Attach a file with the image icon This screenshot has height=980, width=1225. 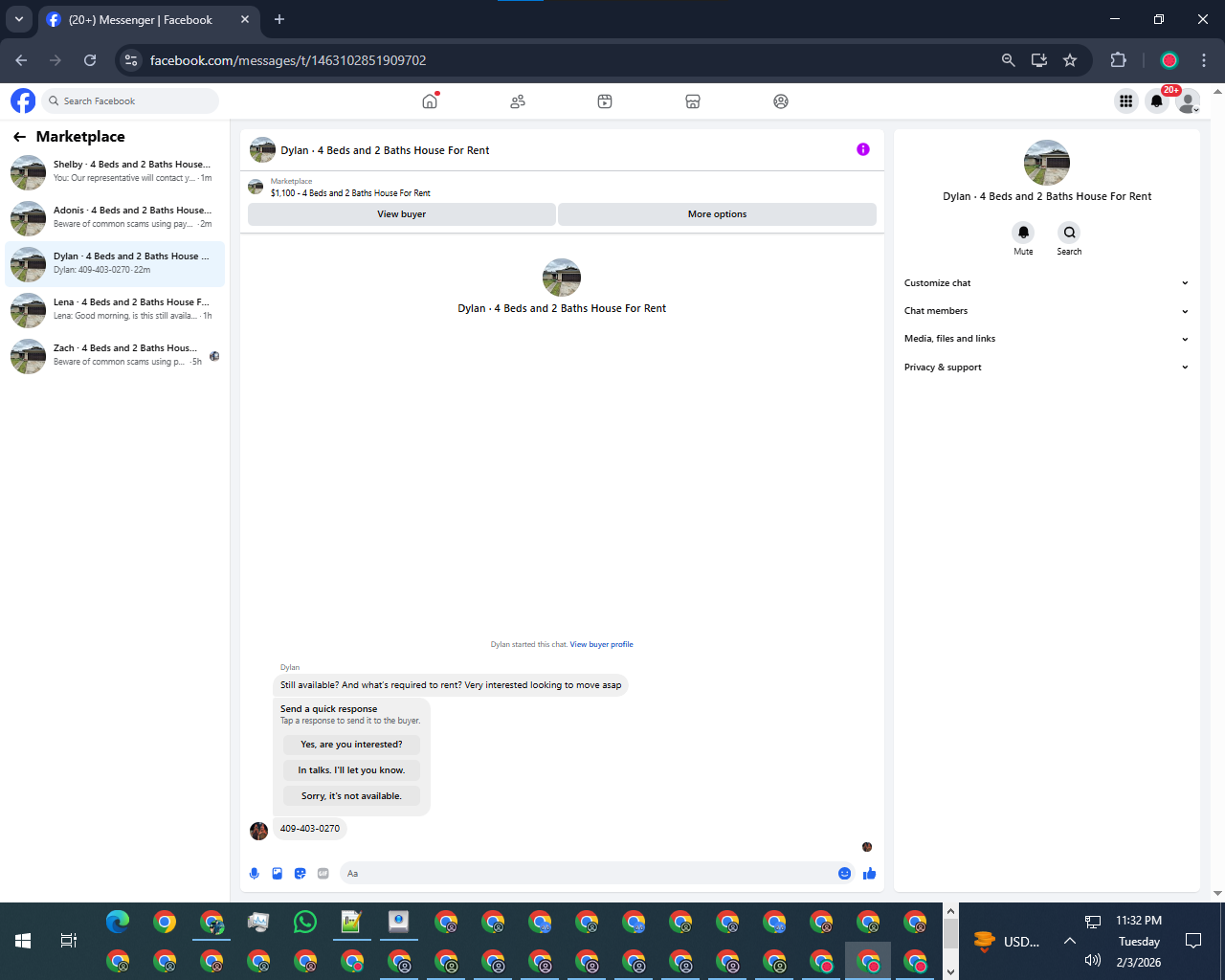point(278,873)
